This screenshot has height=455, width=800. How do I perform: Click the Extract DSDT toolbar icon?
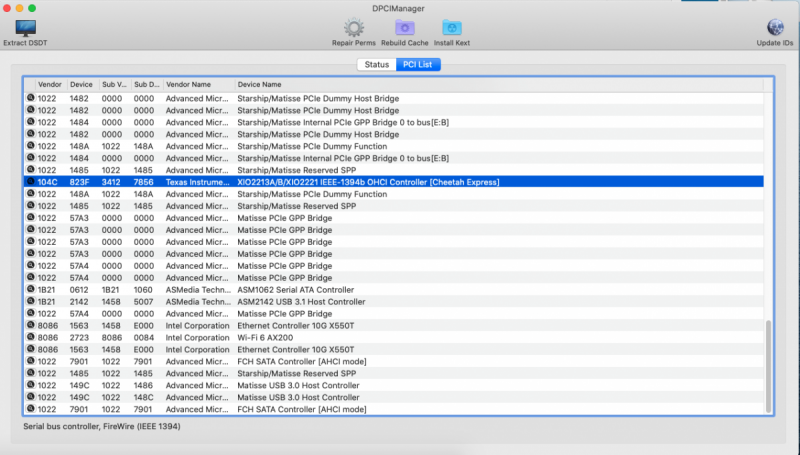tap(25, 27)
